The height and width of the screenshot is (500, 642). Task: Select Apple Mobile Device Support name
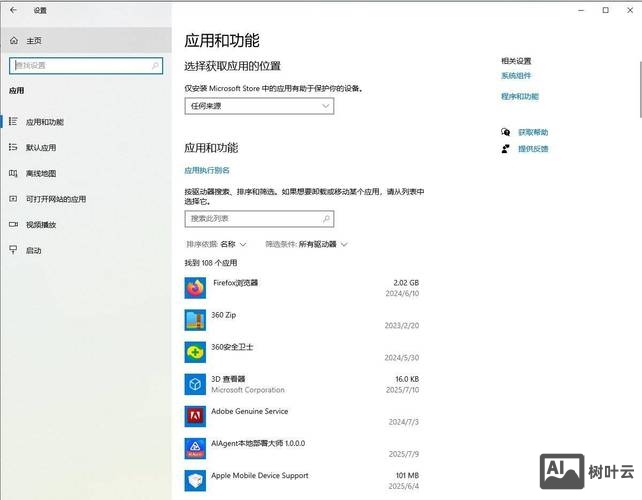click(260, 475)
